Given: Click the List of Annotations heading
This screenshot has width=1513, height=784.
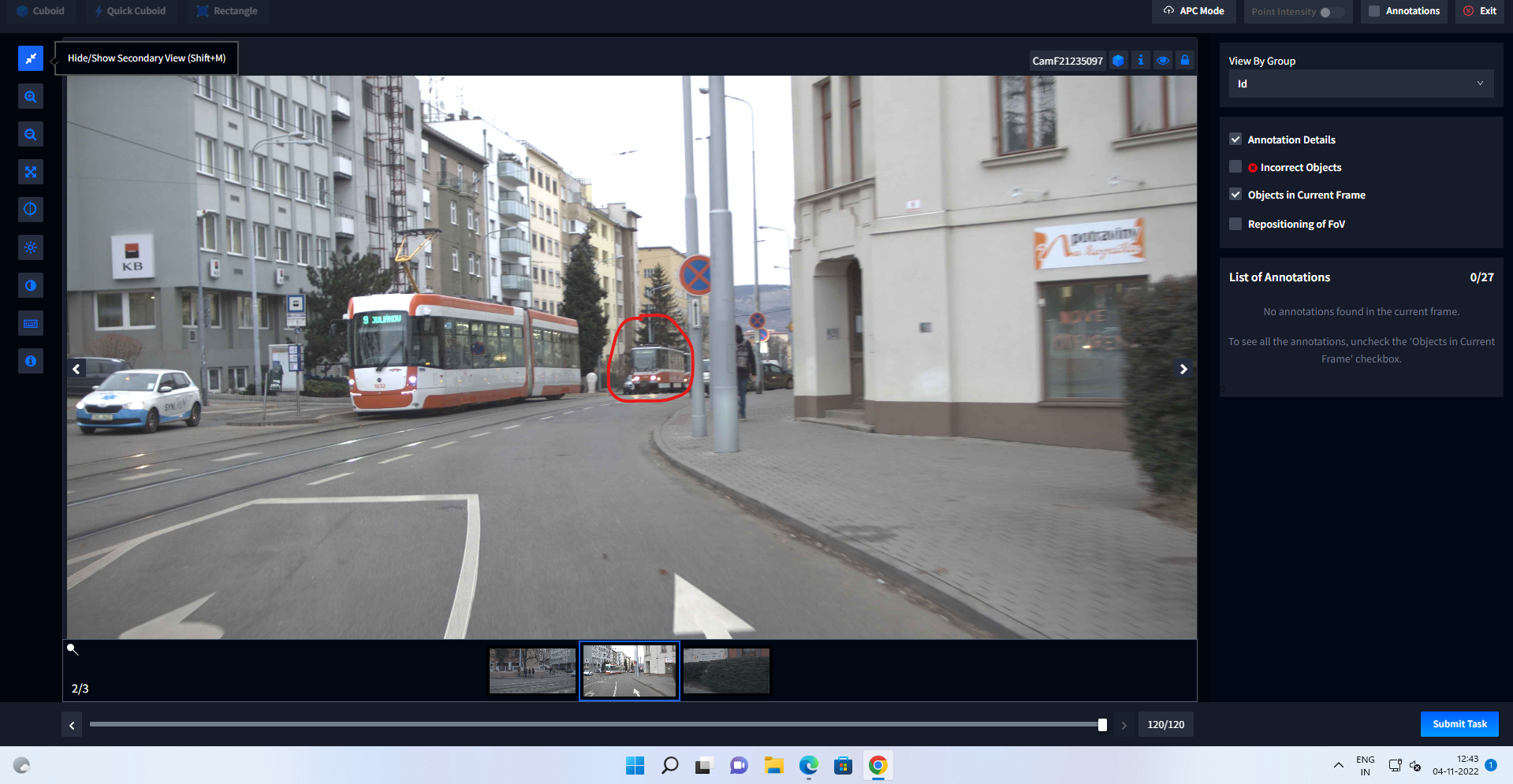Looking at the screenshot, I should coord(1280,277).
